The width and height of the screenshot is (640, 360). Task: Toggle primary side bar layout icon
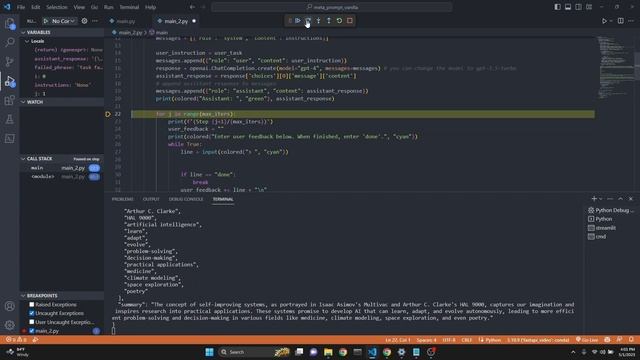click(558, 7)
